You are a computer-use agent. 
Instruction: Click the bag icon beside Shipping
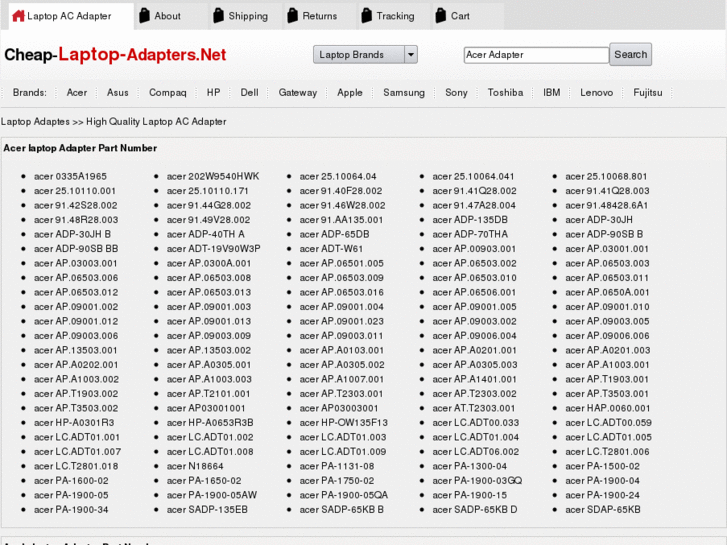pyautogui.click(x=218, y=16)
